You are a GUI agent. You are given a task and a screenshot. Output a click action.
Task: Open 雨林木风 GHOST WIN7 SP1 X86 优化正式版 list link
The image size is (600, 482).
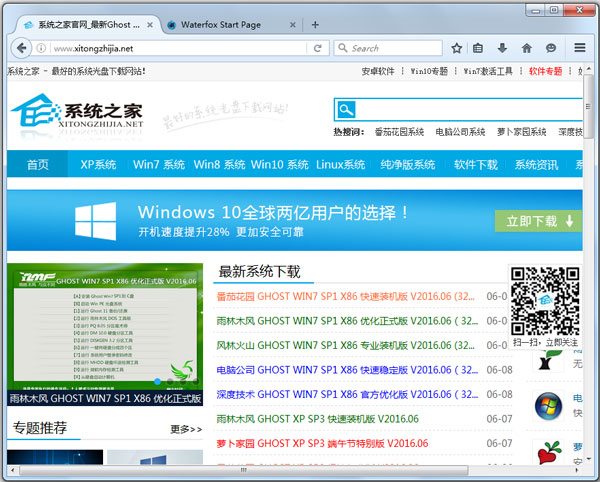tap(347, 321)
